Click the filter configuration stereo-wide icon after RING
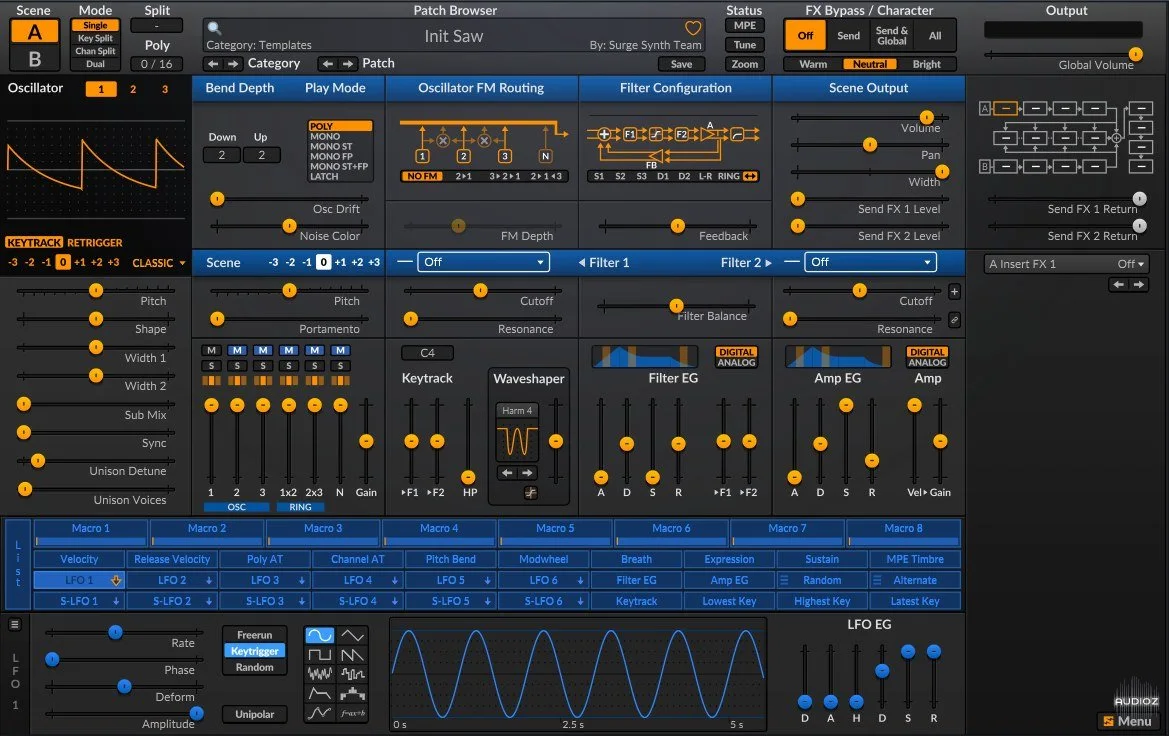 [750, 177]
